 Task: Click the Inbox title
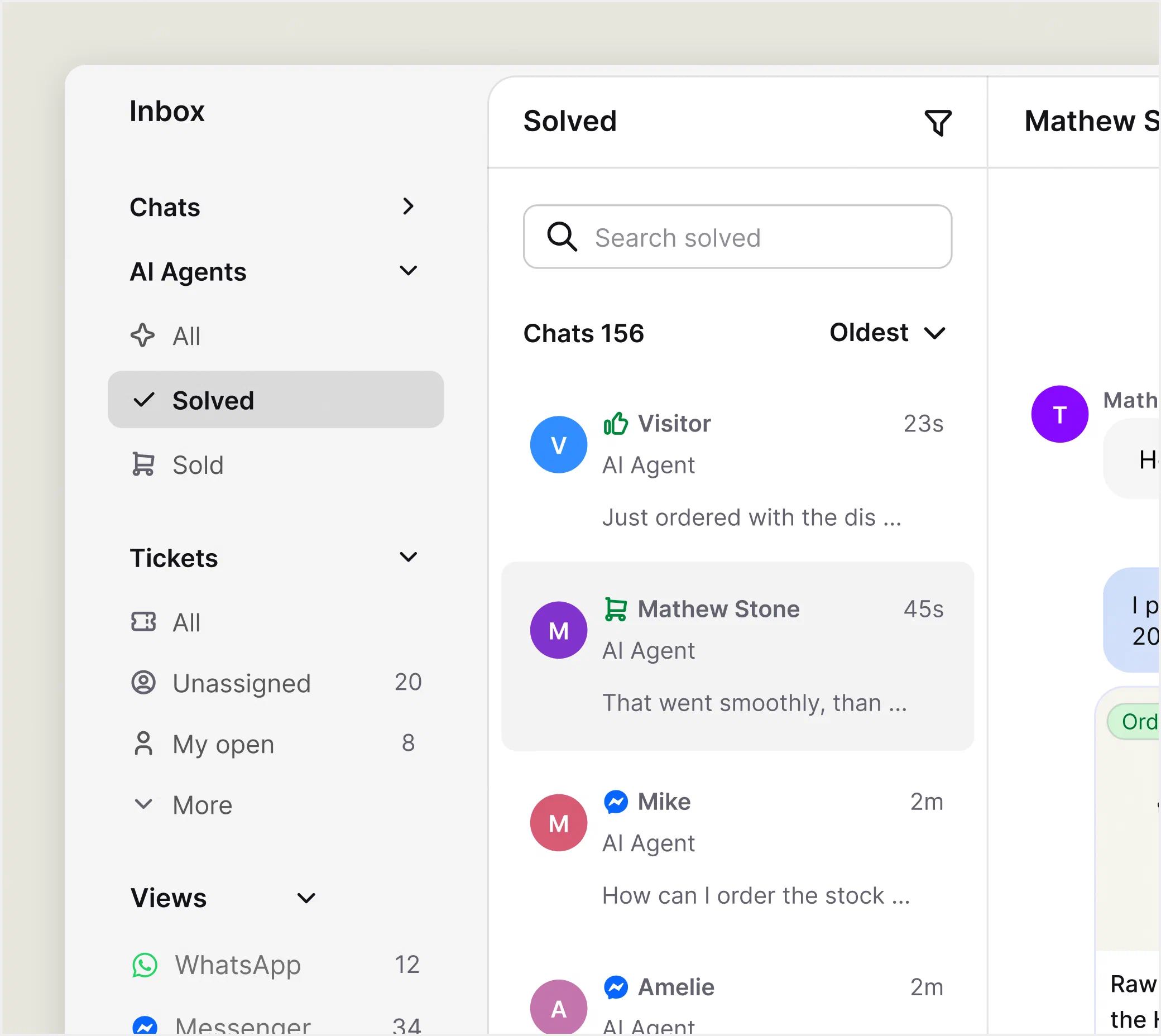167,111
